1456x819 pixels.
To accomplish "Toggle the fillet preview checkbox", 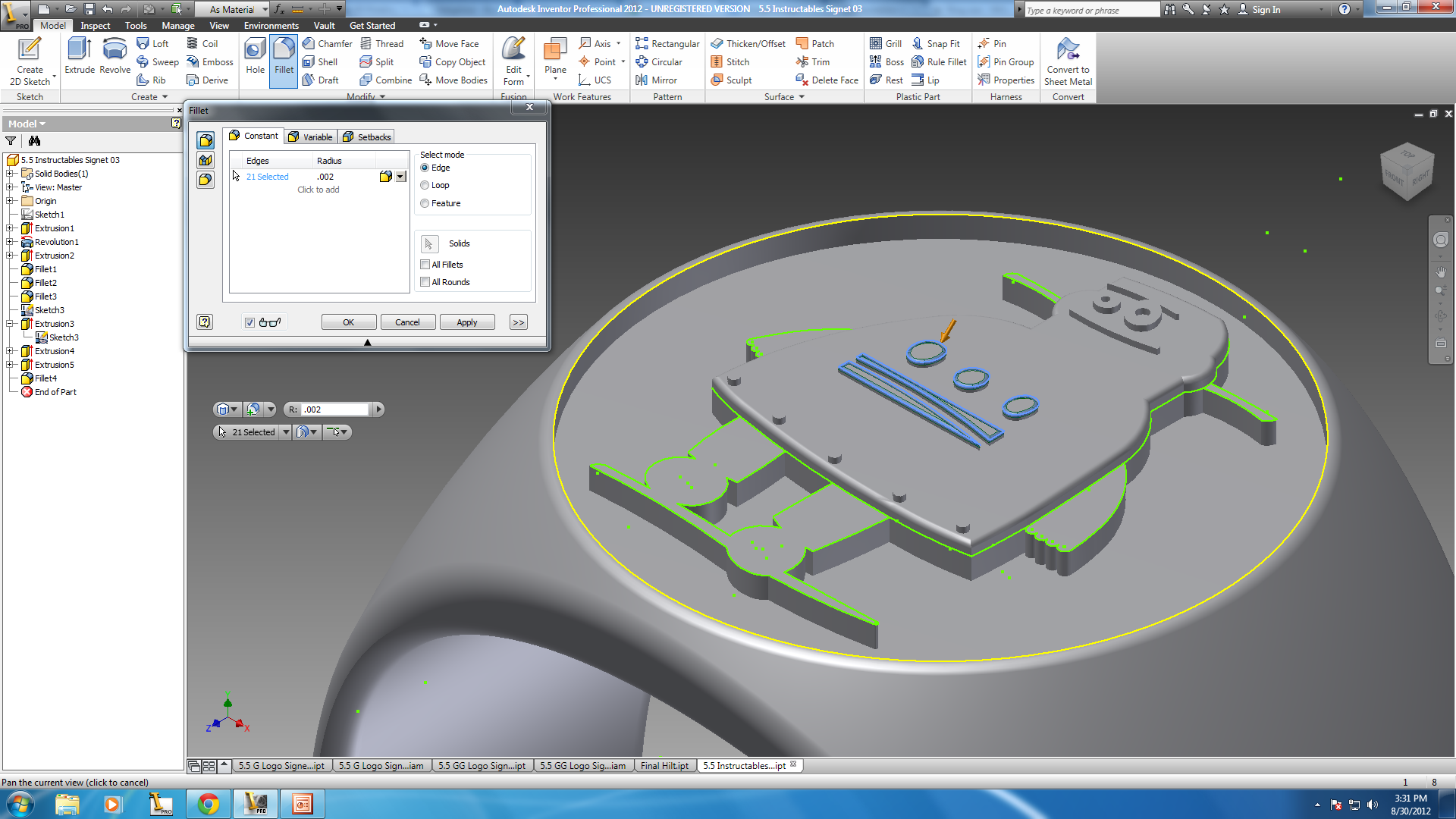I will 249,322.
